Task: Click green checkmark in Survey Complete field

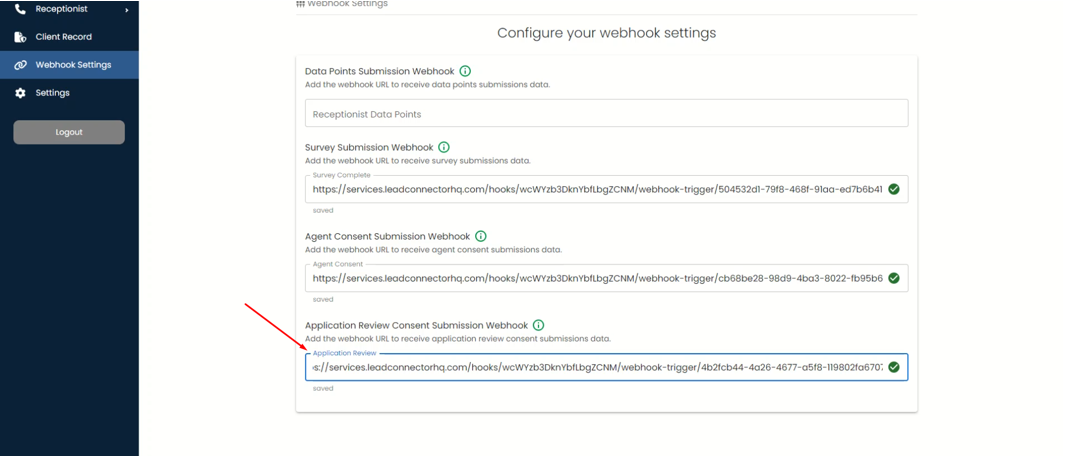Action: point(893,189)
